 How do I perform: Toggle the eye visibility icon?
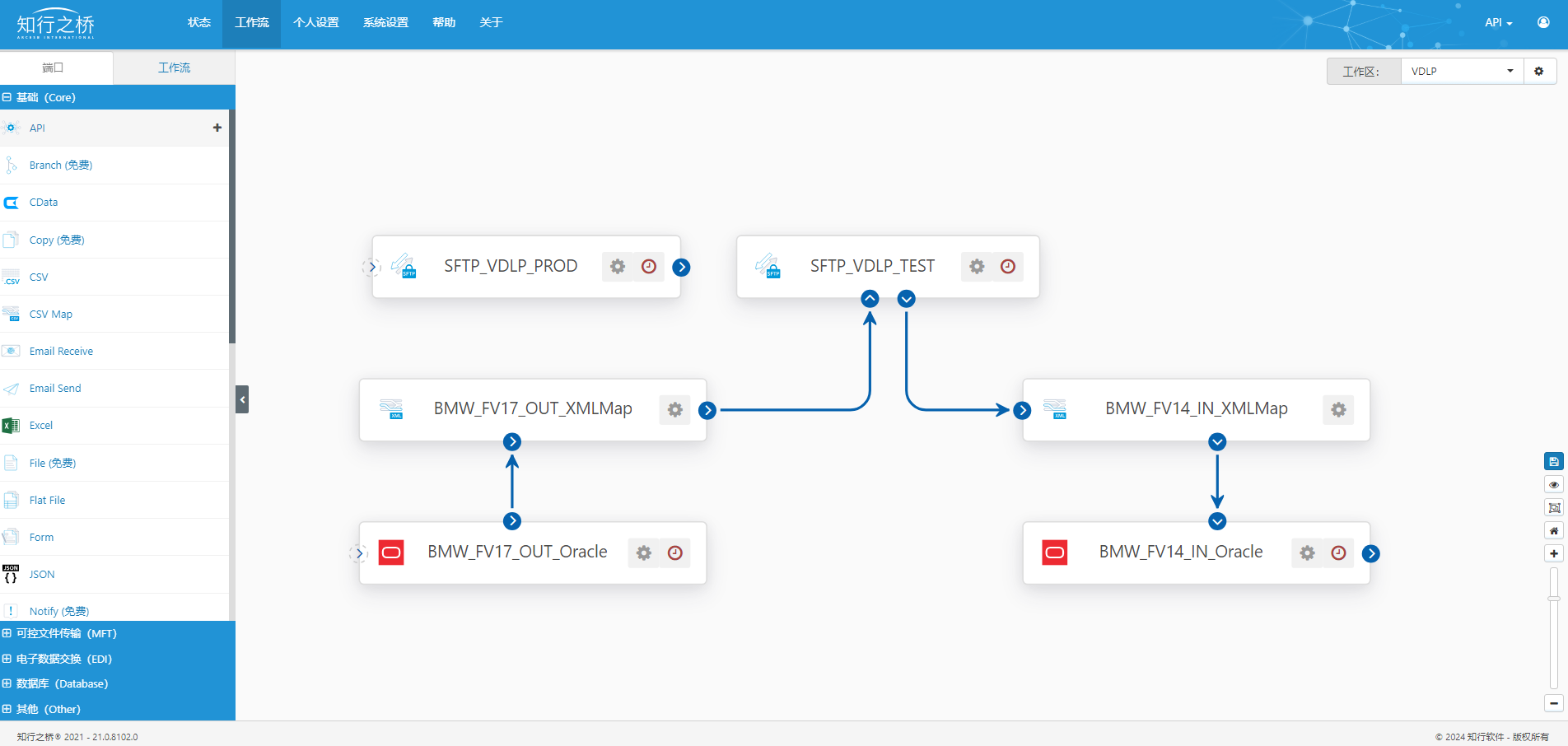pos(1553,485)
